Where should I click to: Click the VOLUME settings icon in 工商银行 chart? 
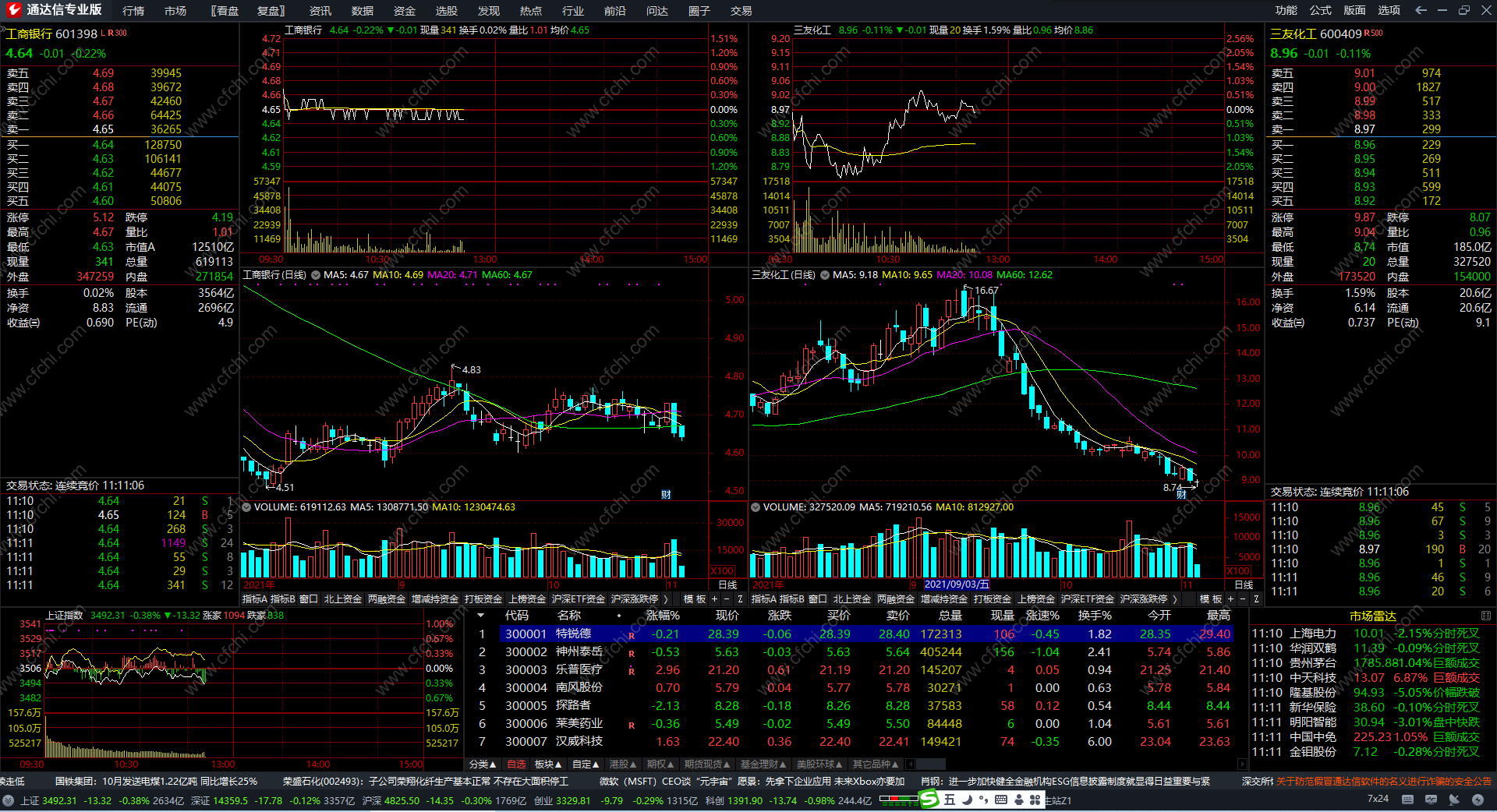pyautogui.click(x=246, y=507)
